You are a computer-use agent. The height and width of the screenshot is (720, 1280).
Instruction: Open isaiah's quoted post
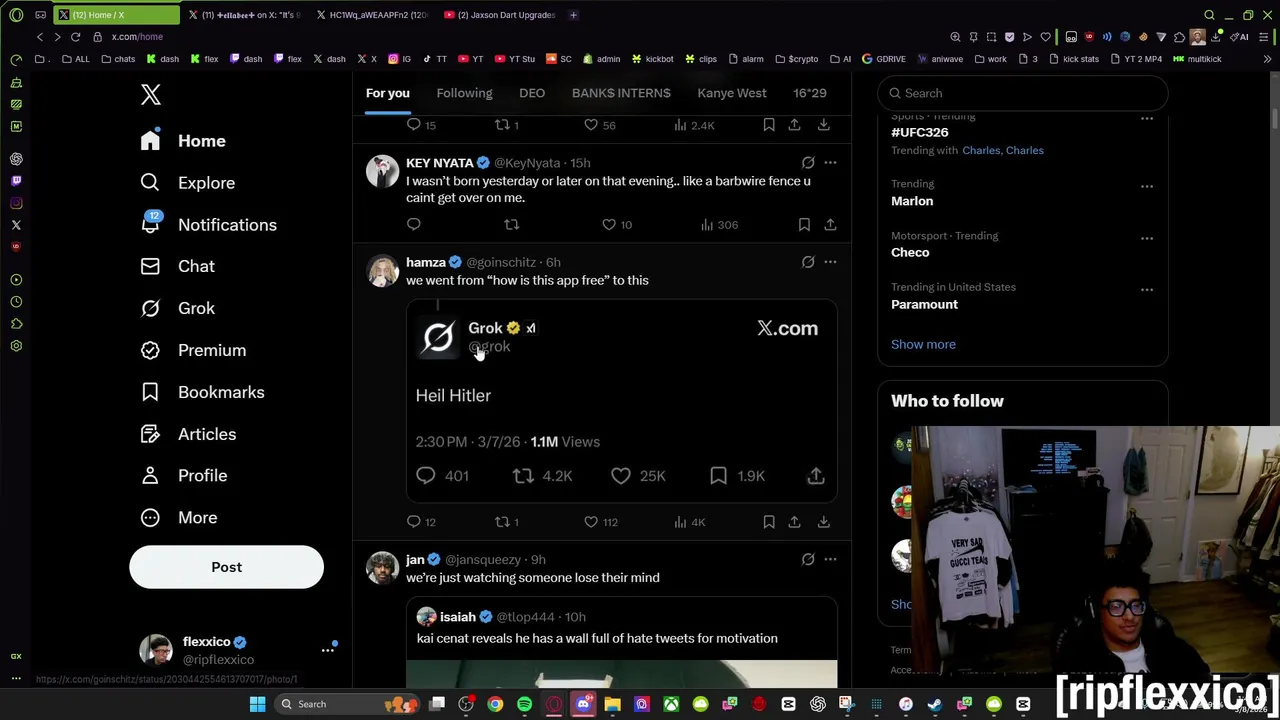pos(621,643)
